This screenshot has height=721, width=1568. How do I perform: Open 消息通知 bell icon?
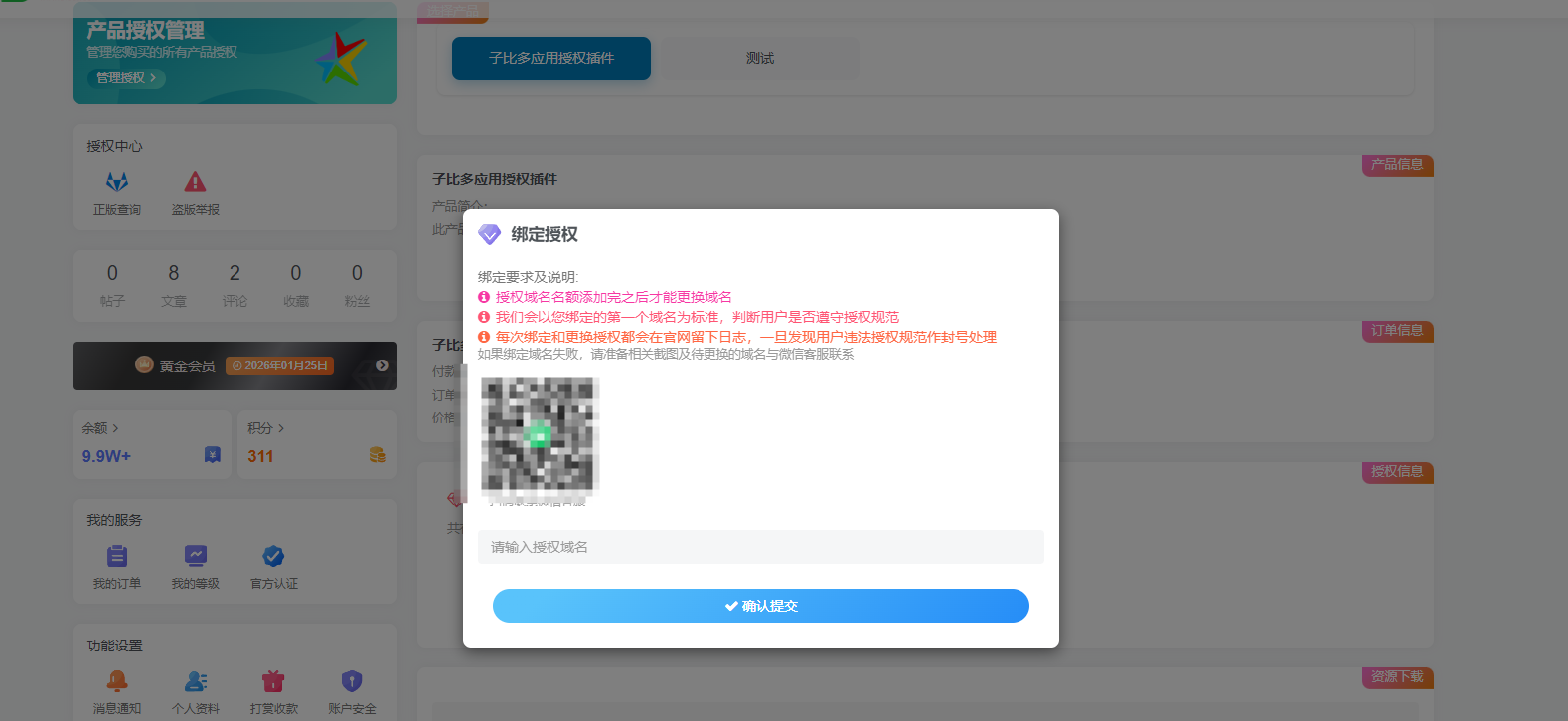pos(117,681)
